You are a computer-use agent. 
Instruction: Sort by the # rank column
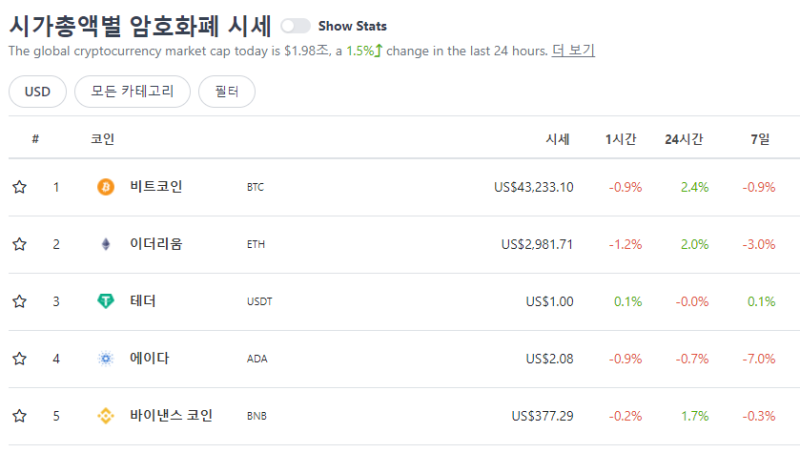click(35, 139)
